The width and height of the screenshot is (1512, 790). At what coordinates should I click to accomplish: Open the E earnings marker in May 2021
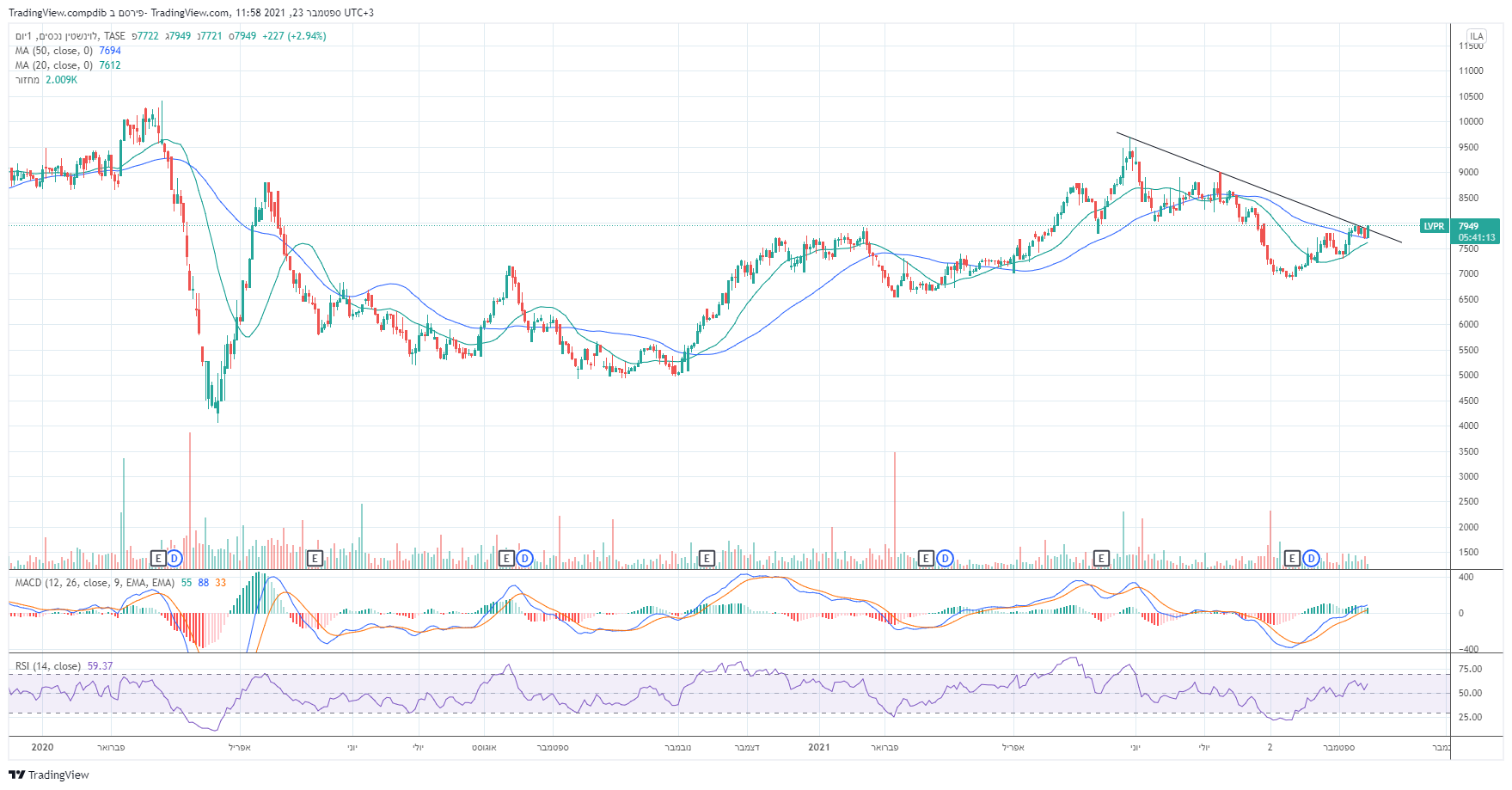point(1101,559)
